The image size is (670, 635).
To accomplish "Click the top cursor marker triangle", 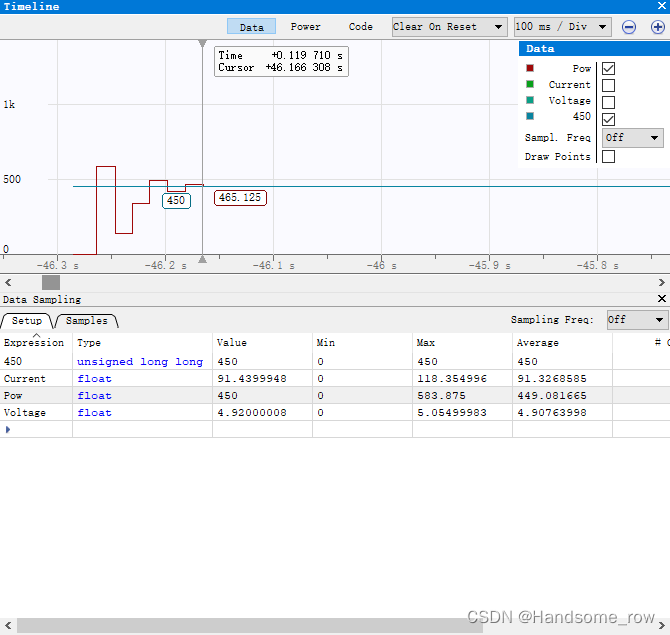I will [203, 43].
